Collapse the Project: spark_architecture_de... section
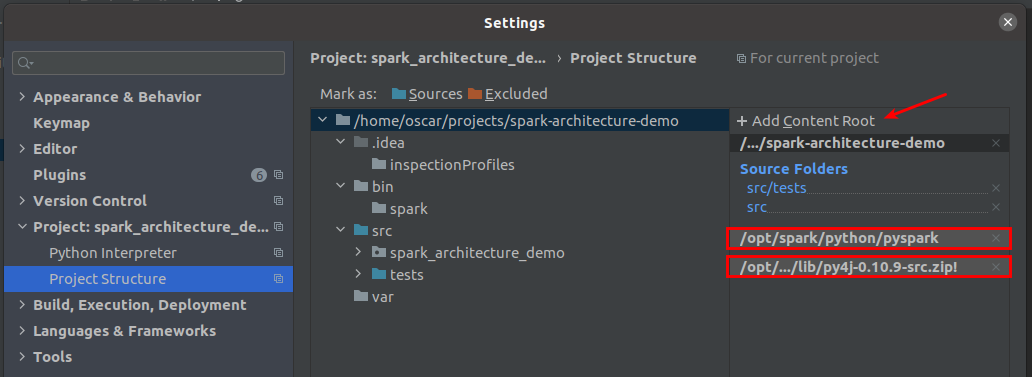 pos(22,227)
